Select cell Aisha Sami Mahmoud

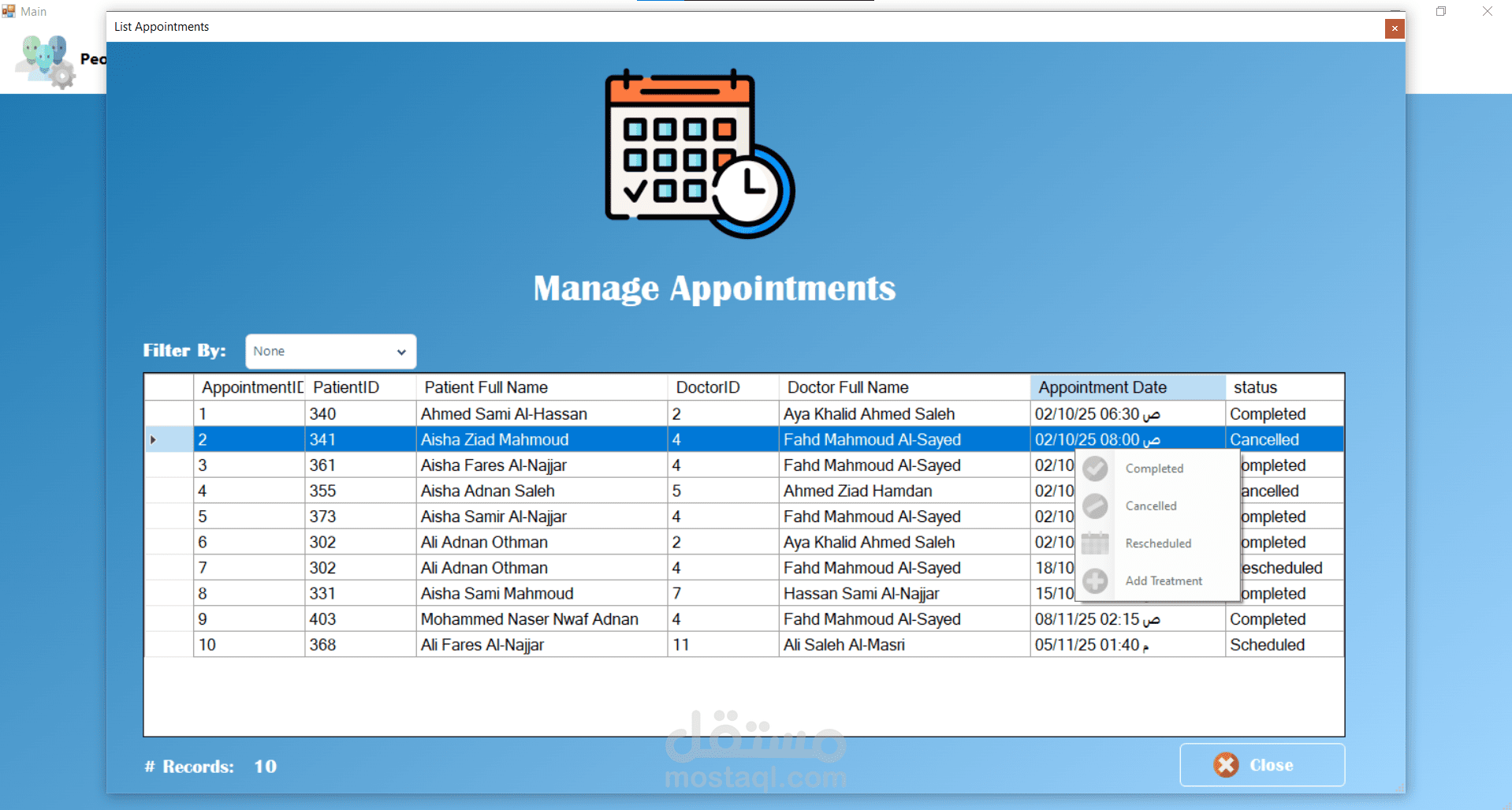click(542, 593)
